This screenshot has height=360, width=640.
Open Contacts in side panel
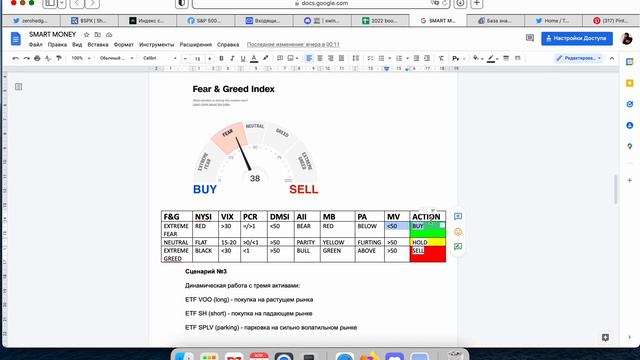(x=629, y=125)
